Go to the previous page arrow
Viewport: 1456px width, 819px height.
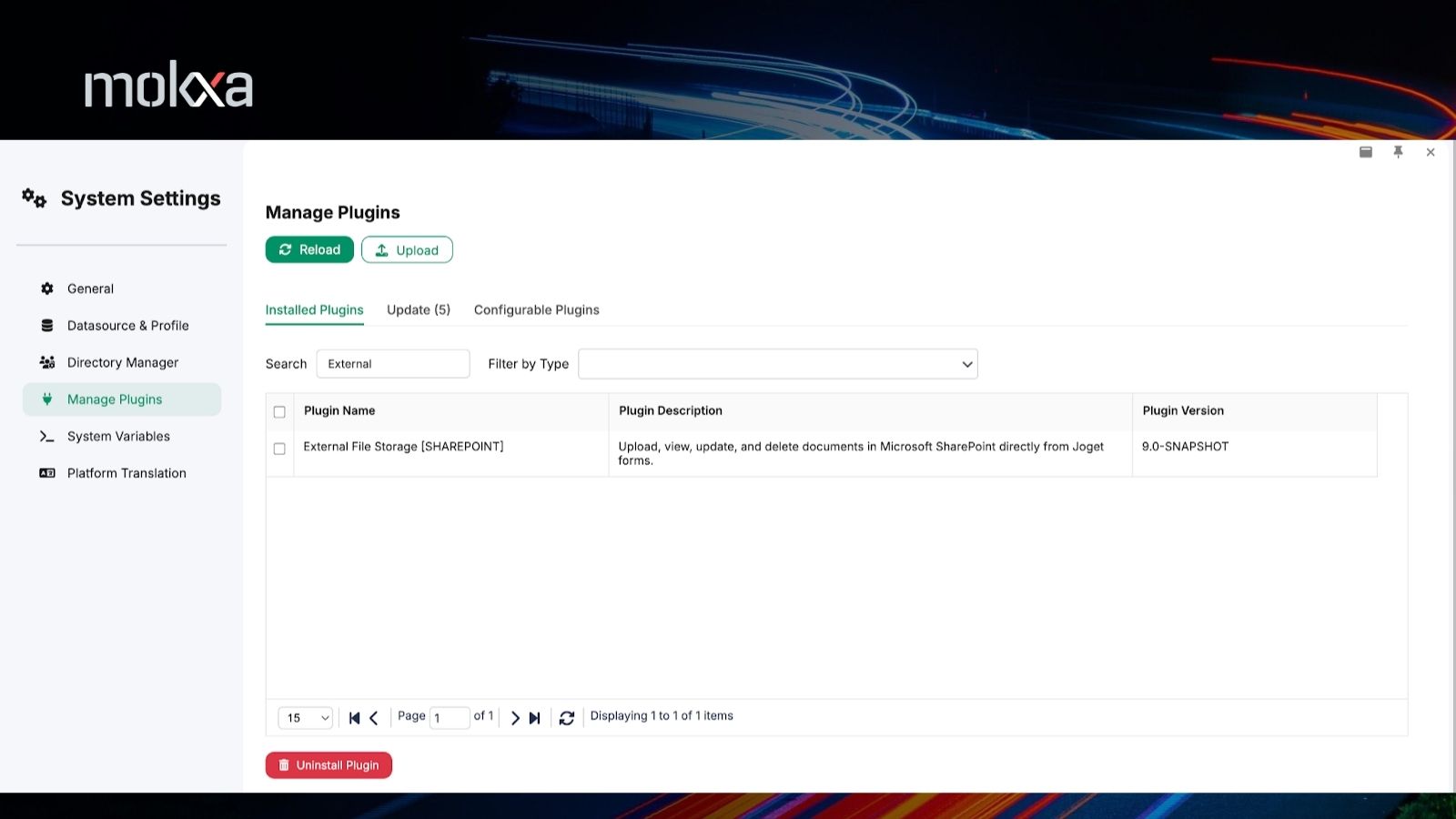374,718
